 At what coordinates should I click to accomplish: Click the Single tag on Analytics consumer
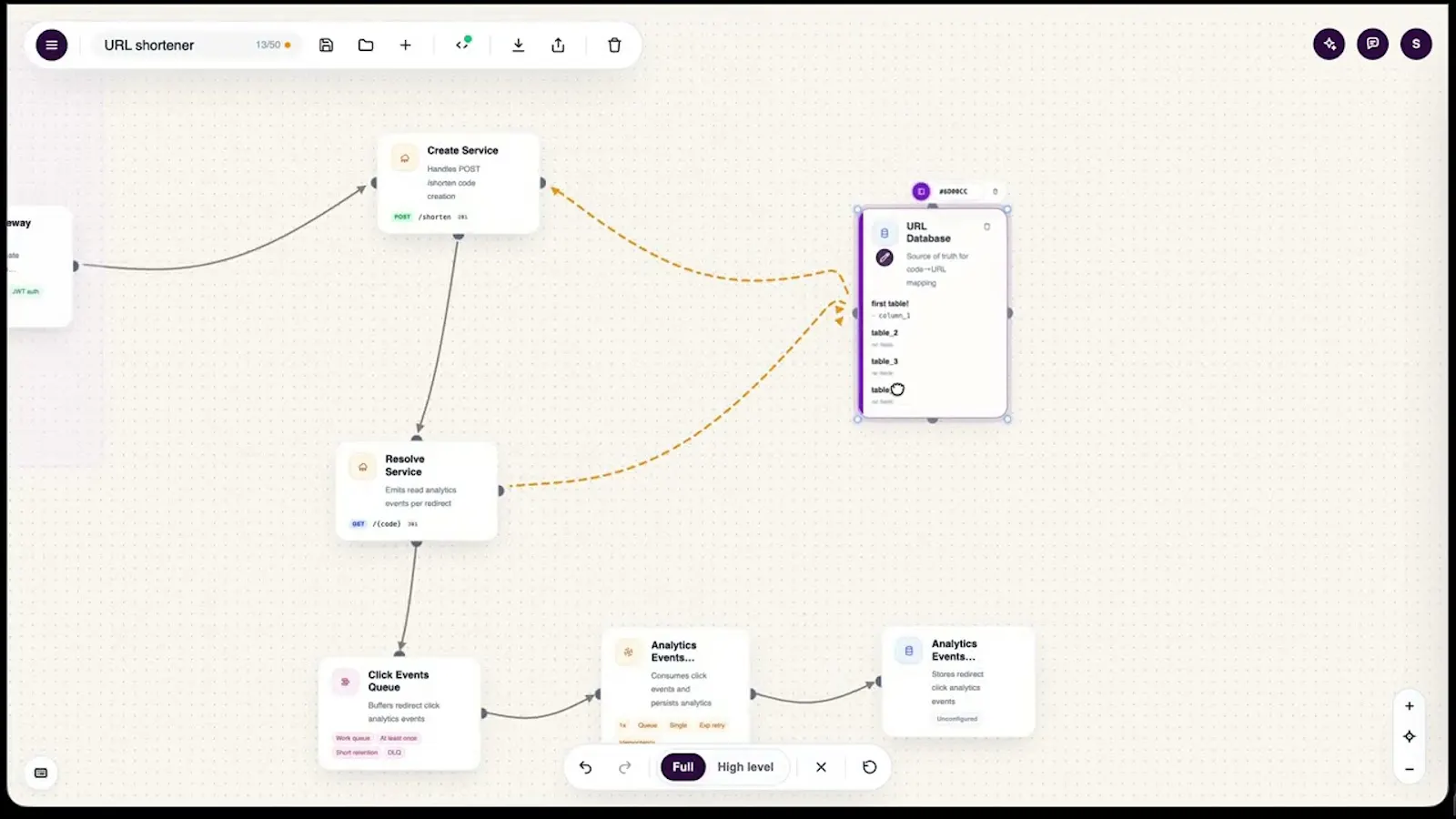tap(678, 725)
